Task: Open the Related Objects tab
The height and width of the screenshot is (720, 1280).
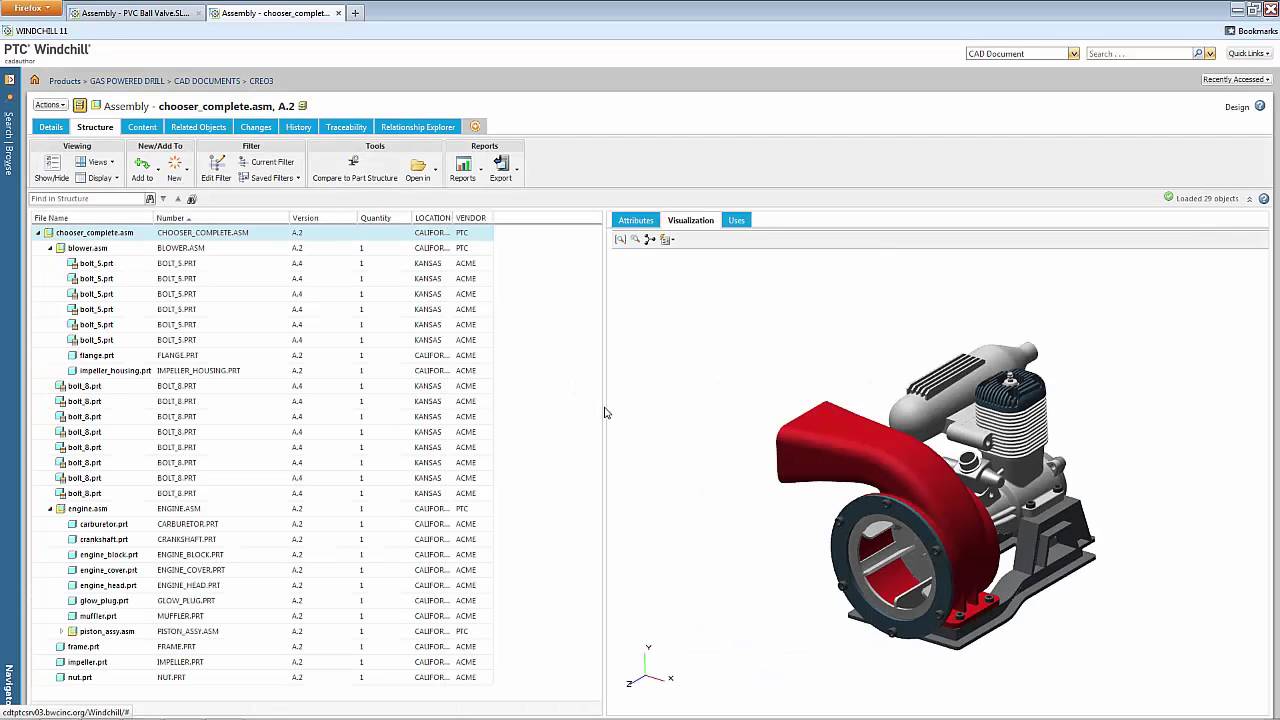Action: [x=198, y=127]
